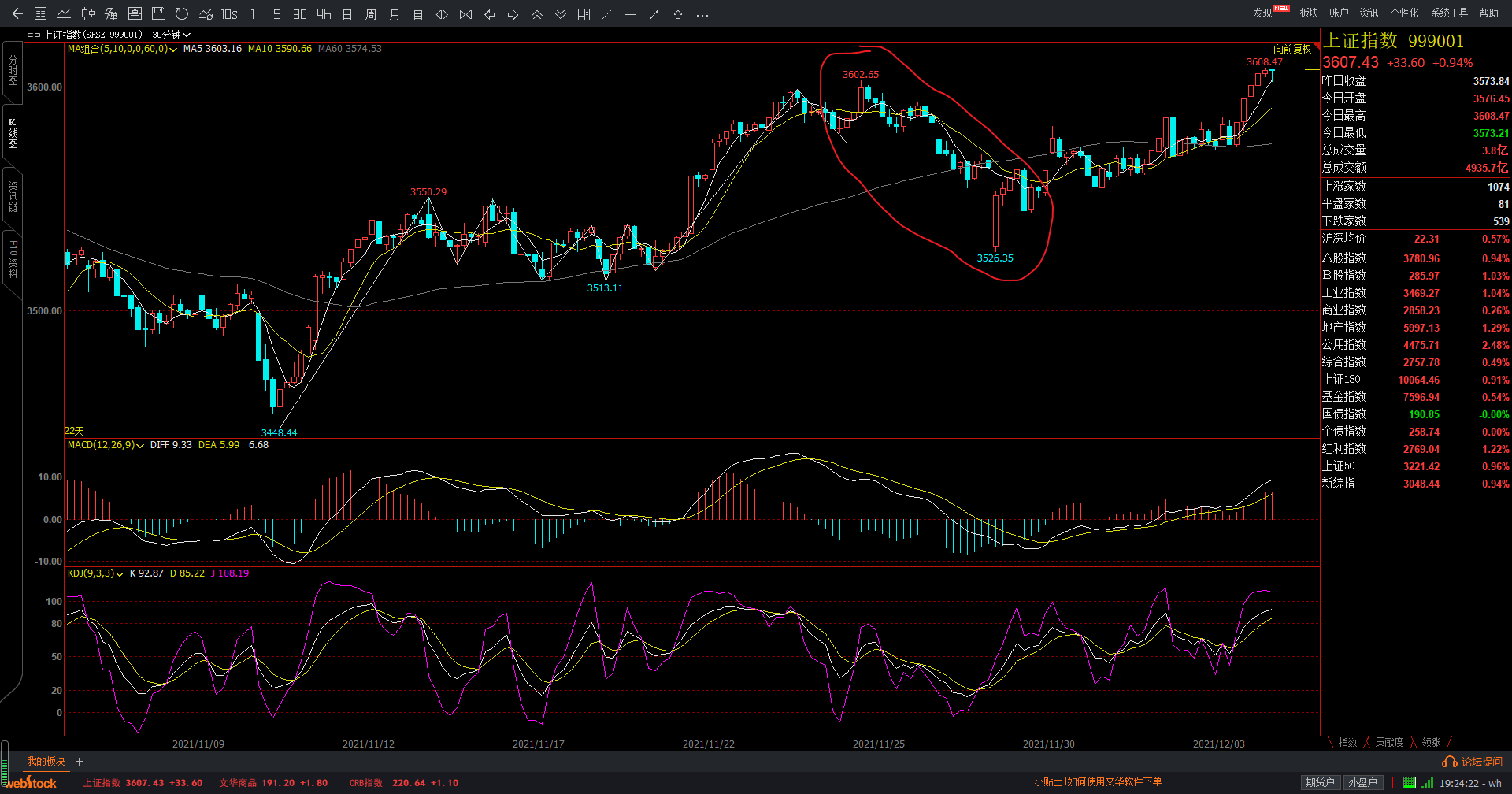
Task: Open the three-dots more tools menu
Action: [x=702, y=14]
